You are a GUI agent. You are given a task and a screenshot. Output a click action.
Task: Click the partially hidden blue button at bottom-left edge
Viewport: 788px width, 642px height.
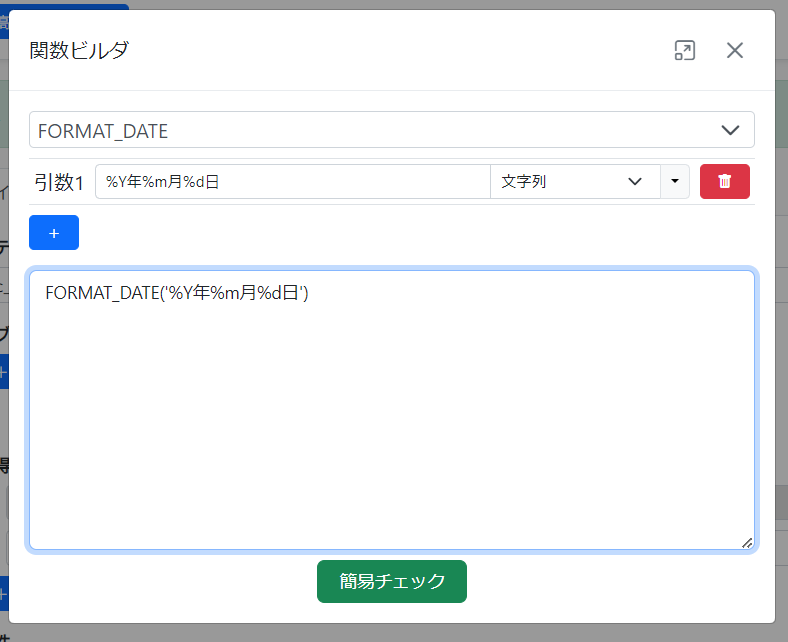click(x=4, y=590)
